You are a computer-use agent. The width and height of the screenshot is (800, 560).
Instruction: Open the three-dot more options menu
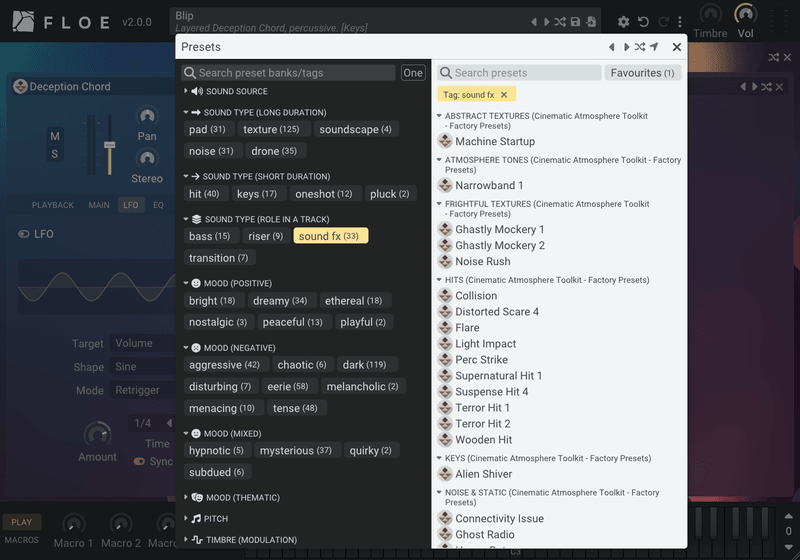coord(680,21)
